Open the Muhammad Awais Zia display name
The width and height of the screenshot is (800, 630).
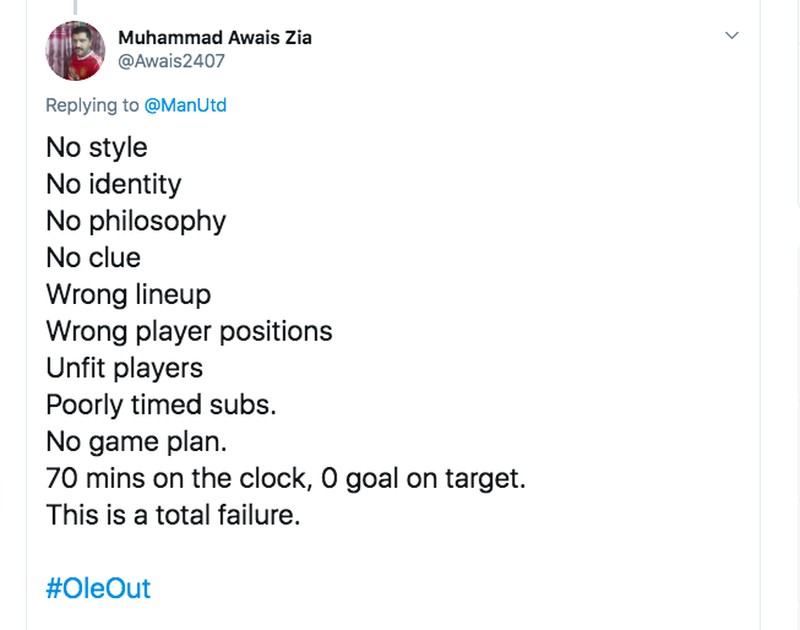pos(215,38)
